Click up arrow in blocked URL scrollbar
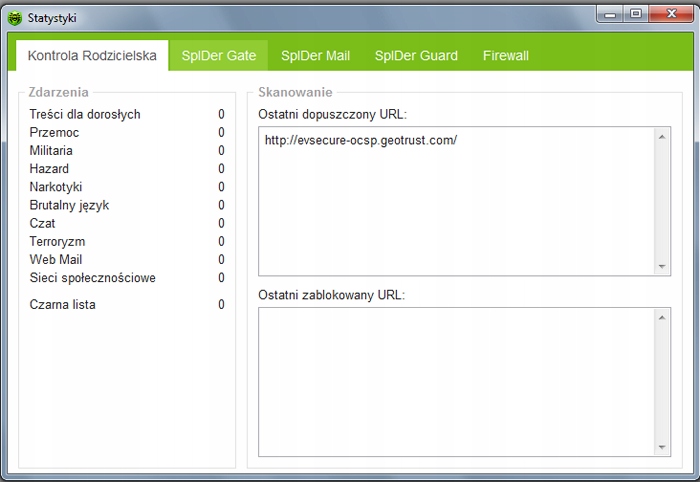Viewport: 700px width, 482px height. [x=662, y=317]
